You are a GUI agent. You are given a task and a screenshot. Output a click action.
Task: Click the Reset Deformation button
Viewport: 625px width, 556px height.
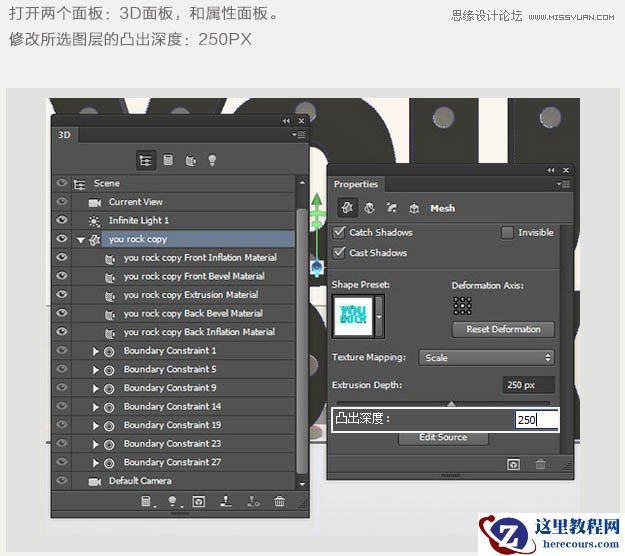click(503, 330)
